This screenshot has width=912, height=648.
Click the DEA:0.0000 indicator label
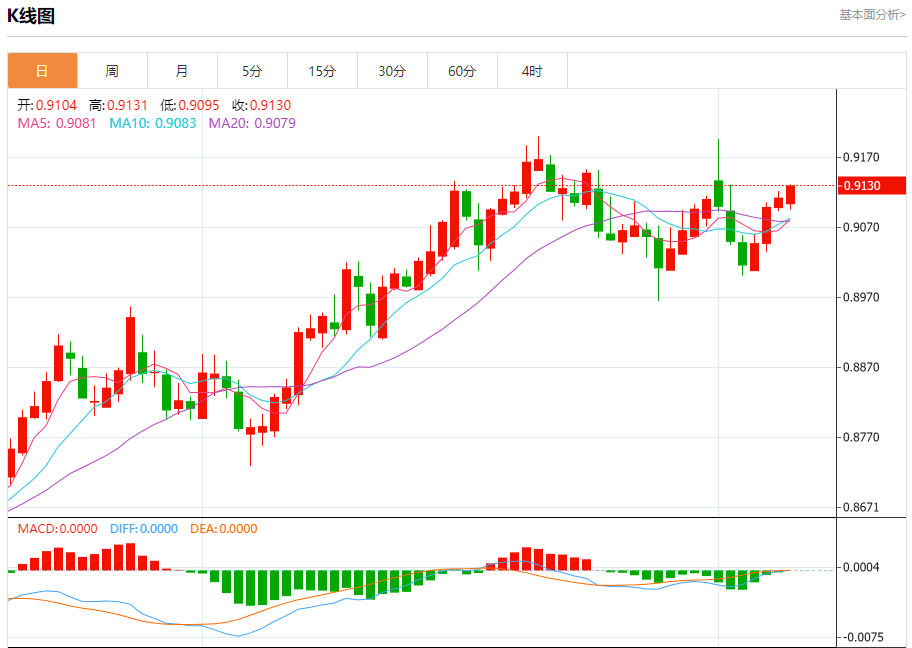click(x=223, y=529)
